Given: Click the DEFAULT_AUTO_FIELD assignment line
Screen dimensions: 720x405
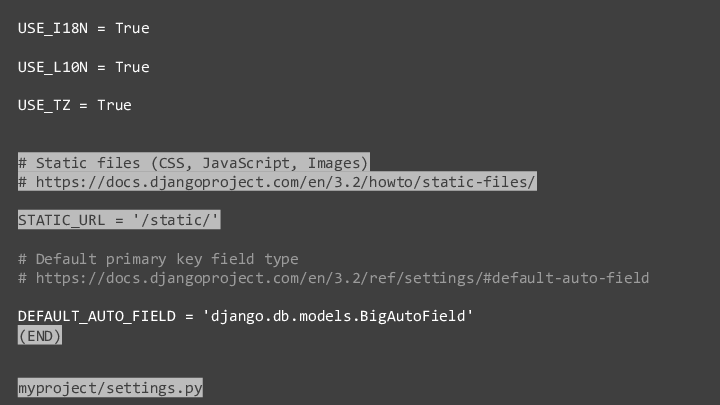Looking at the screenshot, I should click(246, 316).
